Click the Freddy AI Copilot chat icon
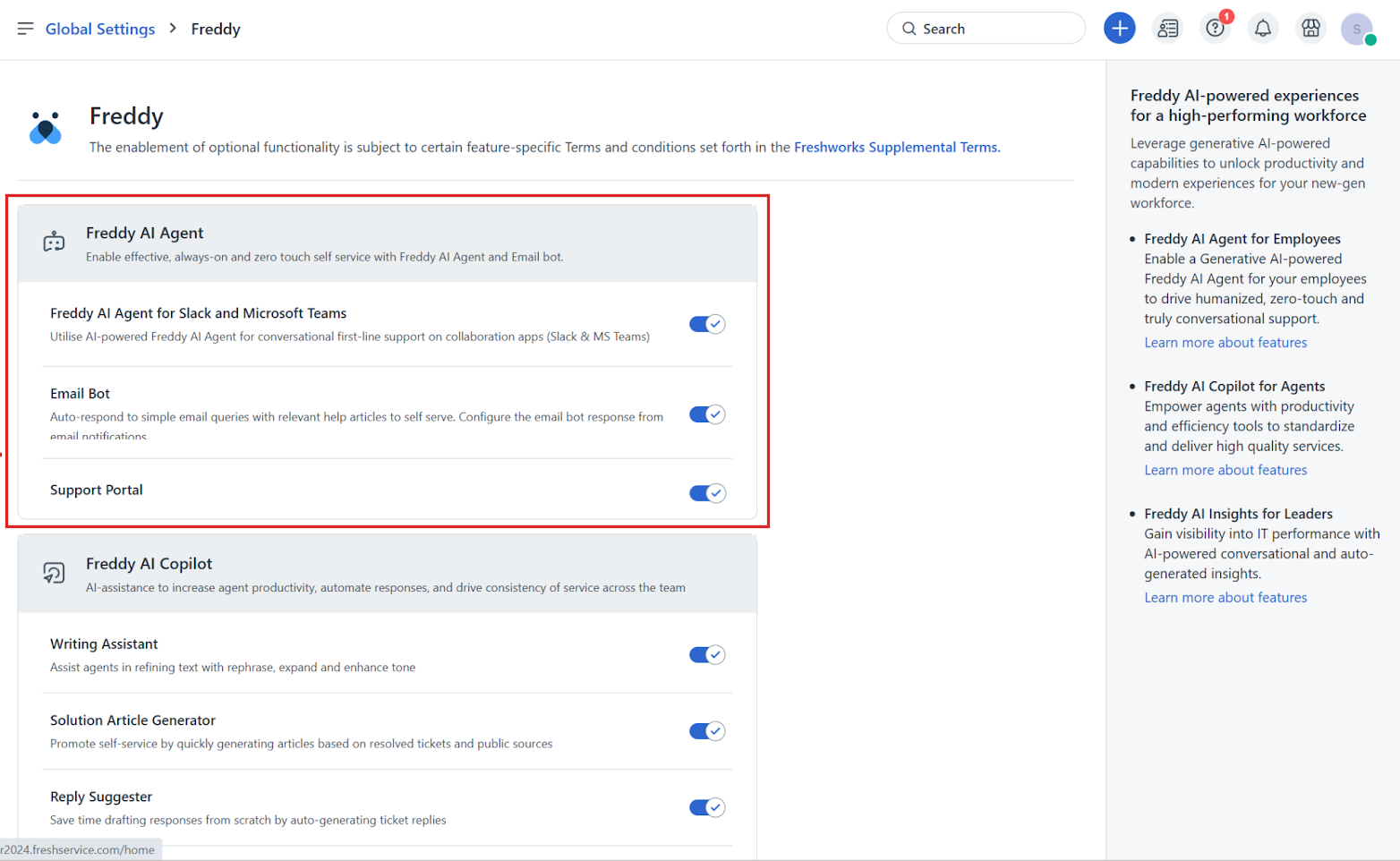The height and width of the screenshot is (861, 1400). (x=54, y=573)
